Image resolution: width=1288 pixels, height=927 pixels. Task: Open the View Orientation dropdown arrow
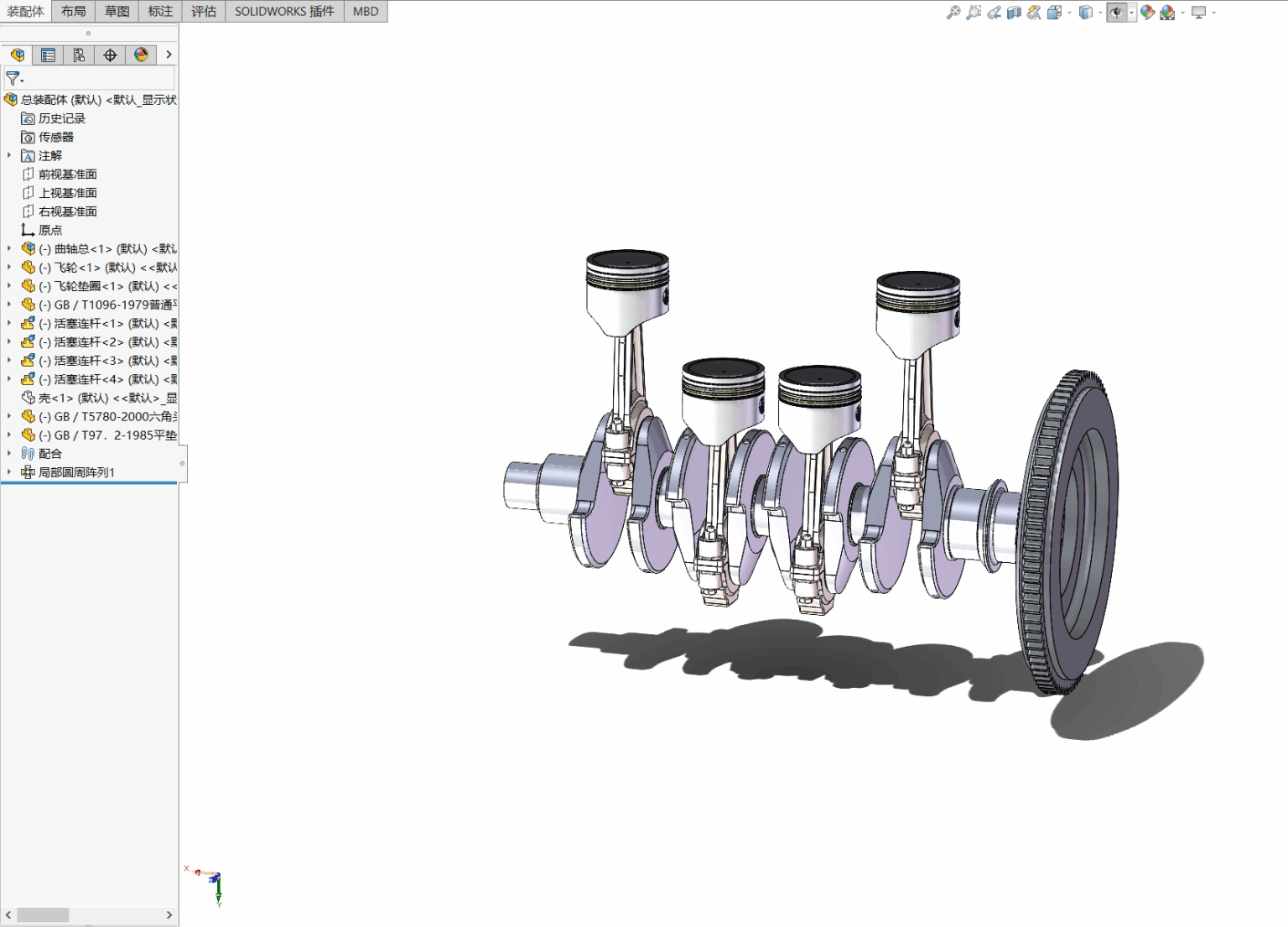pos(1069,13)
